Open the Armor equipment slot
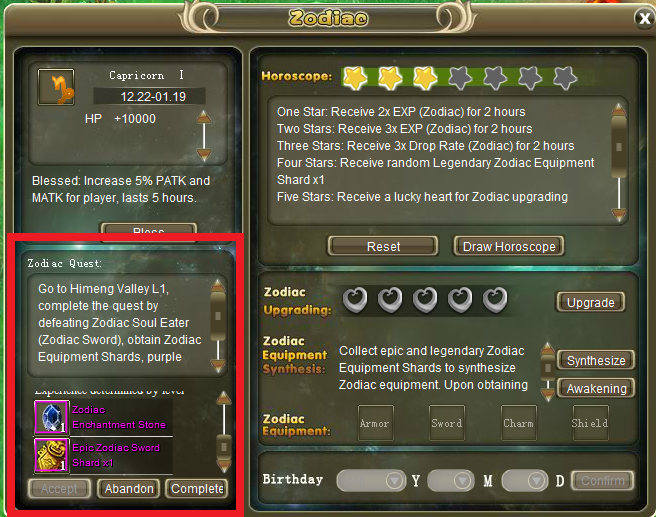 (x=375, y=422)
